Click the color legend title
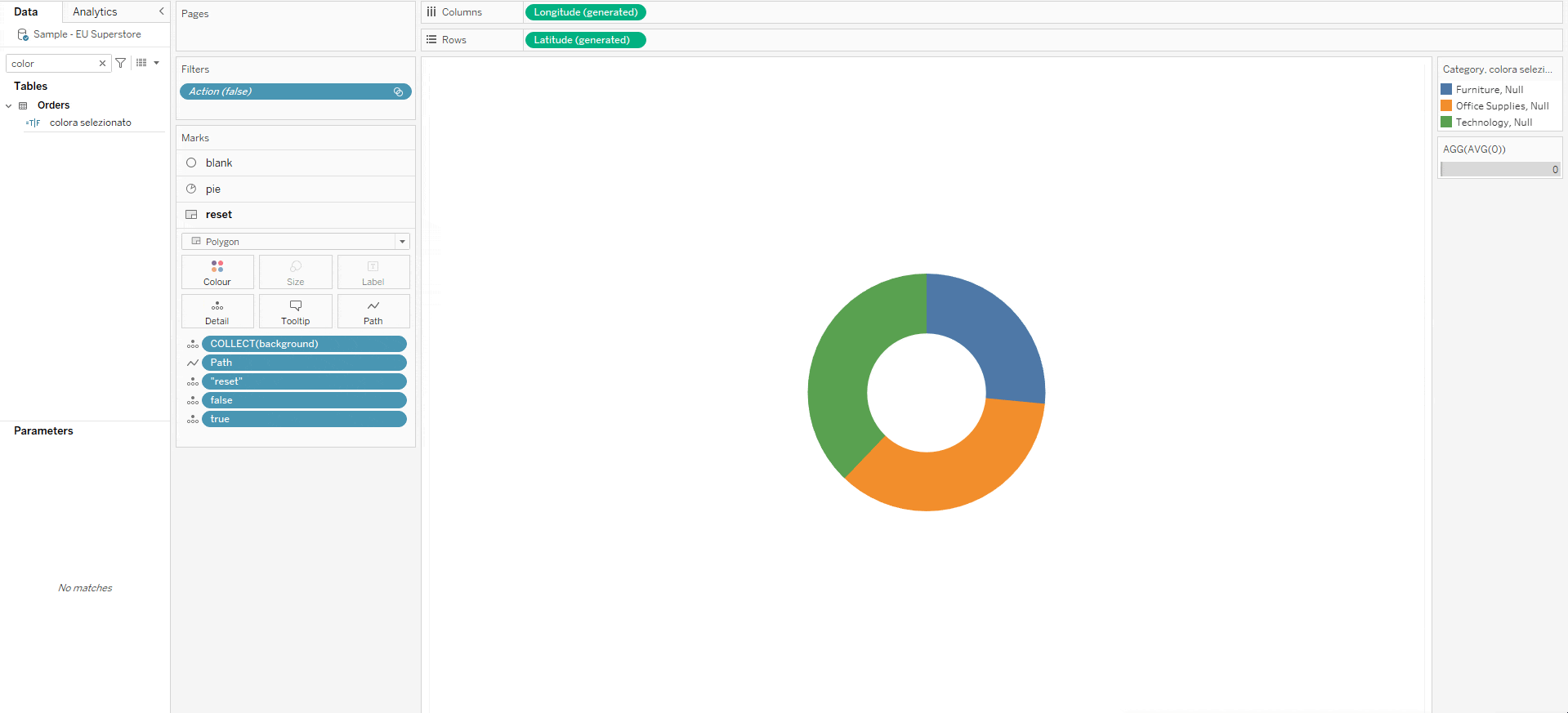 (x=1497, y=69)
